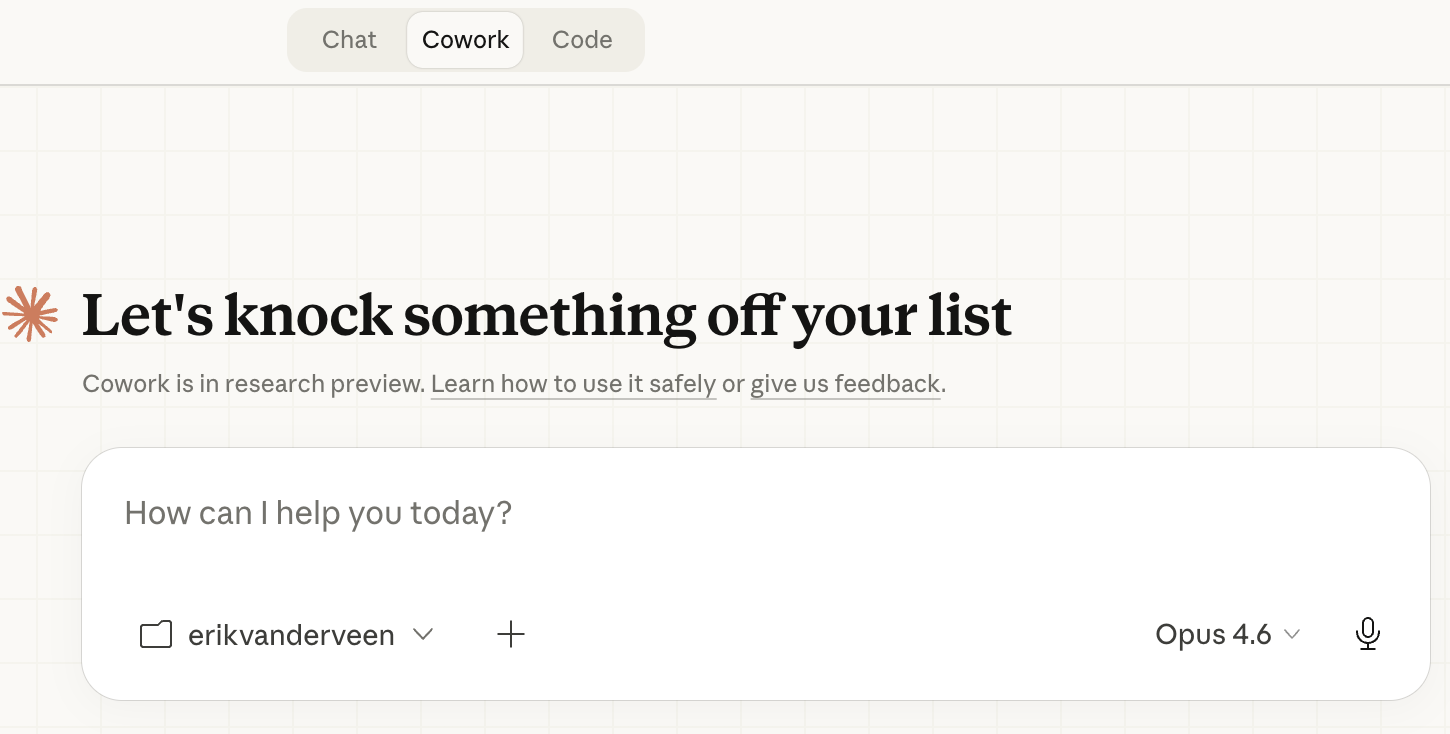Viewport: 1450px width, 734px height.
Task: Expand the chevron beside erikvanderveen
Action: (423, 634)
